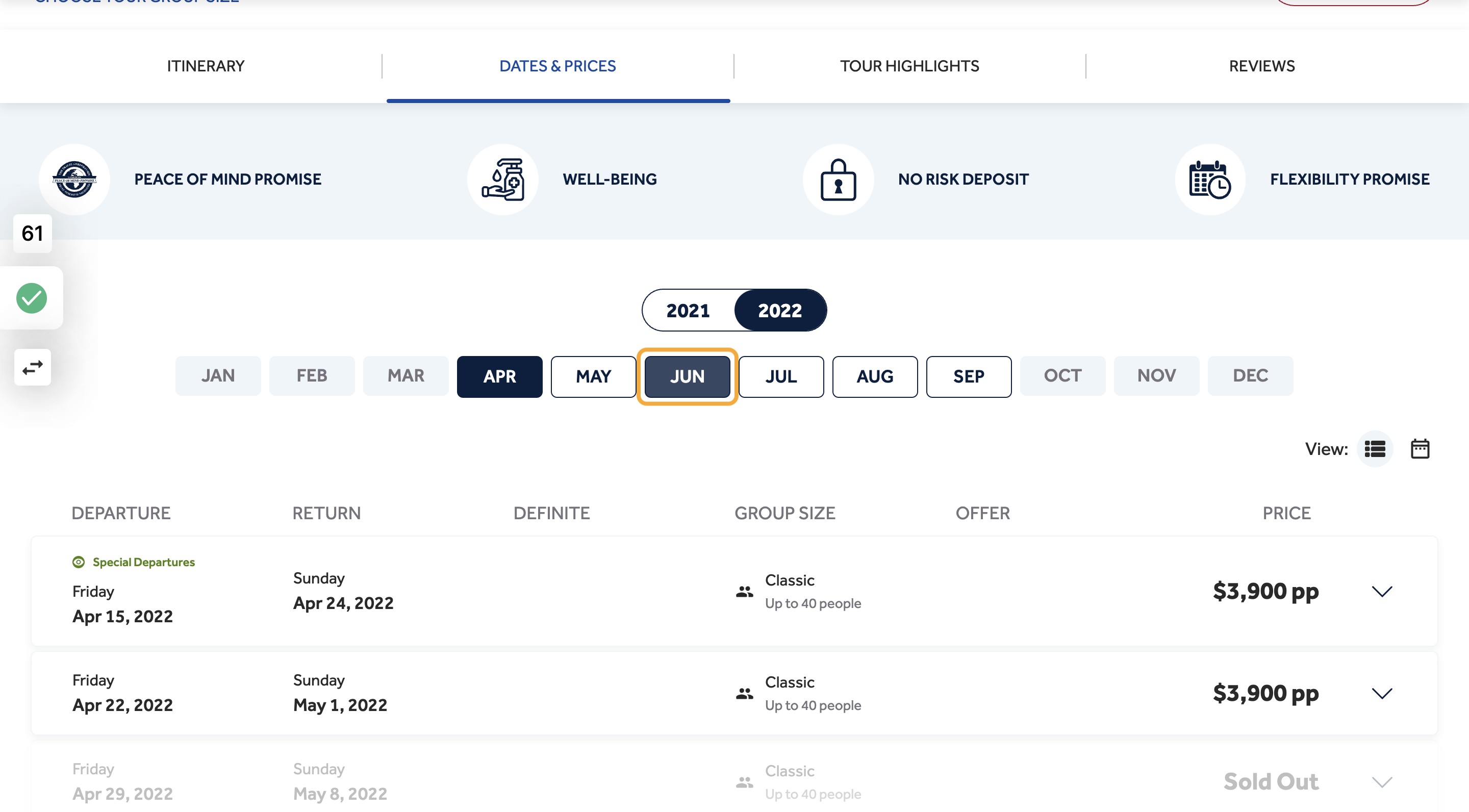The height and width of the screenshot is (812, 1469).
Task: Select the SEP month filter
Action: (x=968, y=376)
